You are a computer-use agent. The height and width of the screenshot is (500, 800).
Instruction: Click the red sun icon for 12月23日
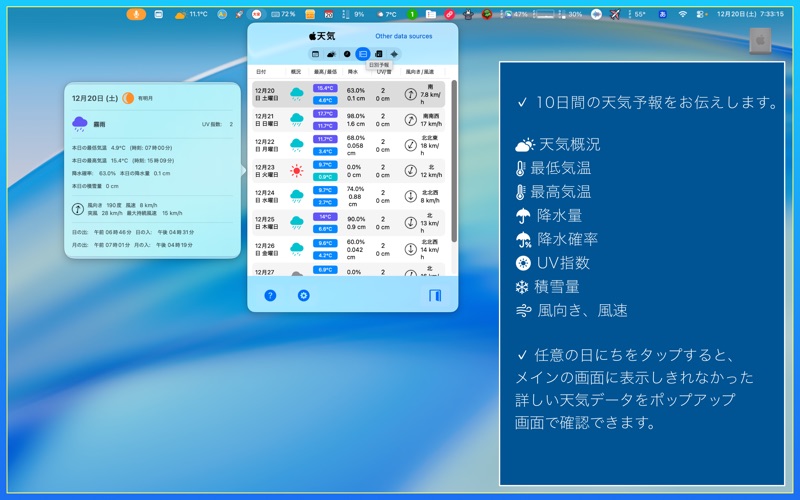(x=296, y=171)
